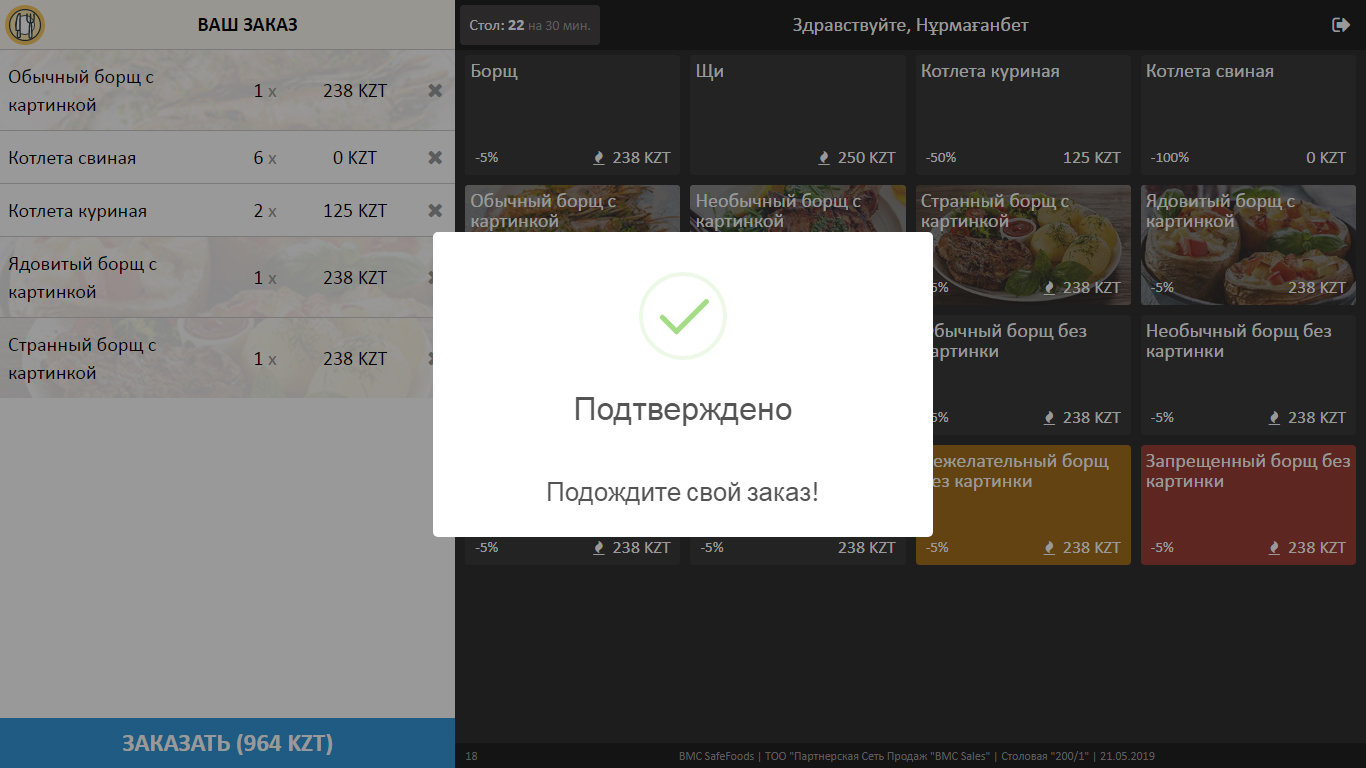The width and height of the screenshot is (1366, 768).
Task: Click the cup icon on the Щи tile
Action: tap(823, 157)
